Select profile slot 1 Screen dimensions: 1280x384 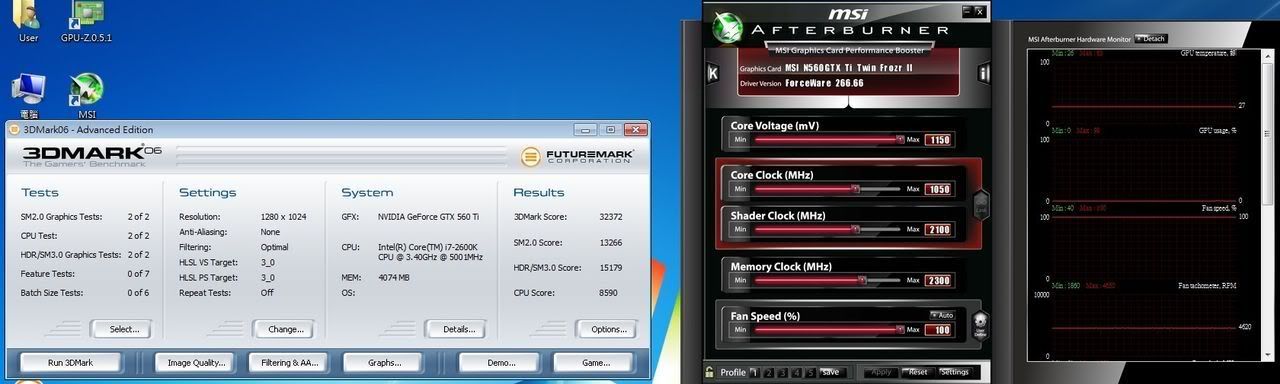[x=756, y=372]
